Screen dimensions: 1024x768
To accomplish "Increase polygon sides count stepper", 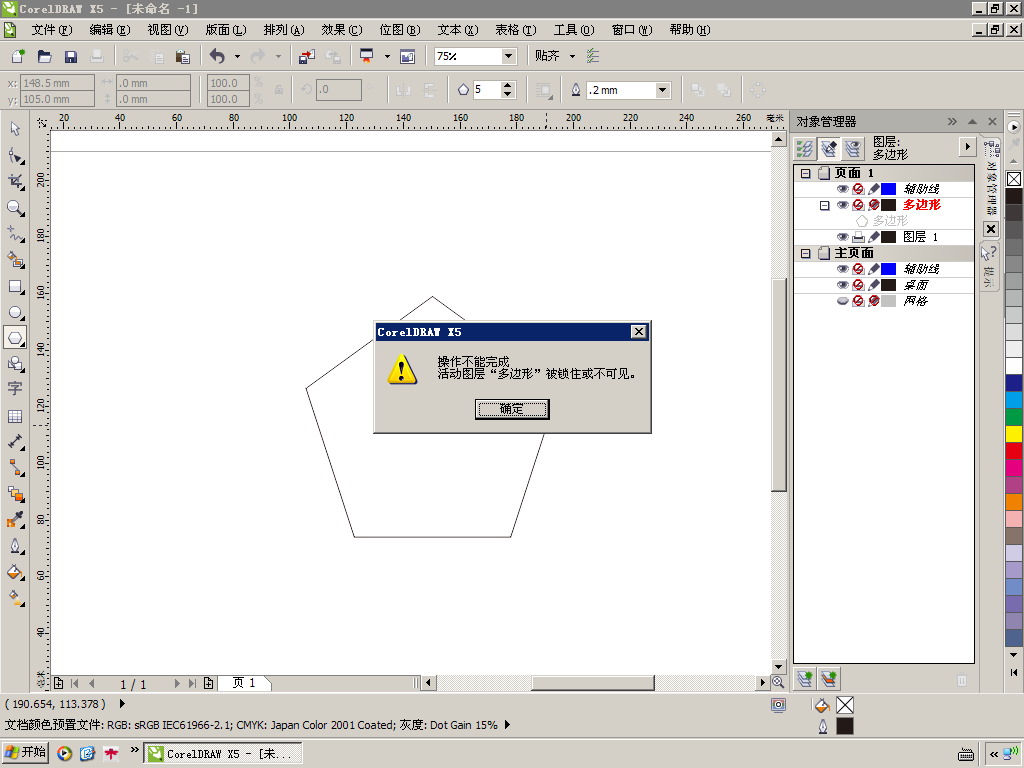I will [x=507, y=86].
